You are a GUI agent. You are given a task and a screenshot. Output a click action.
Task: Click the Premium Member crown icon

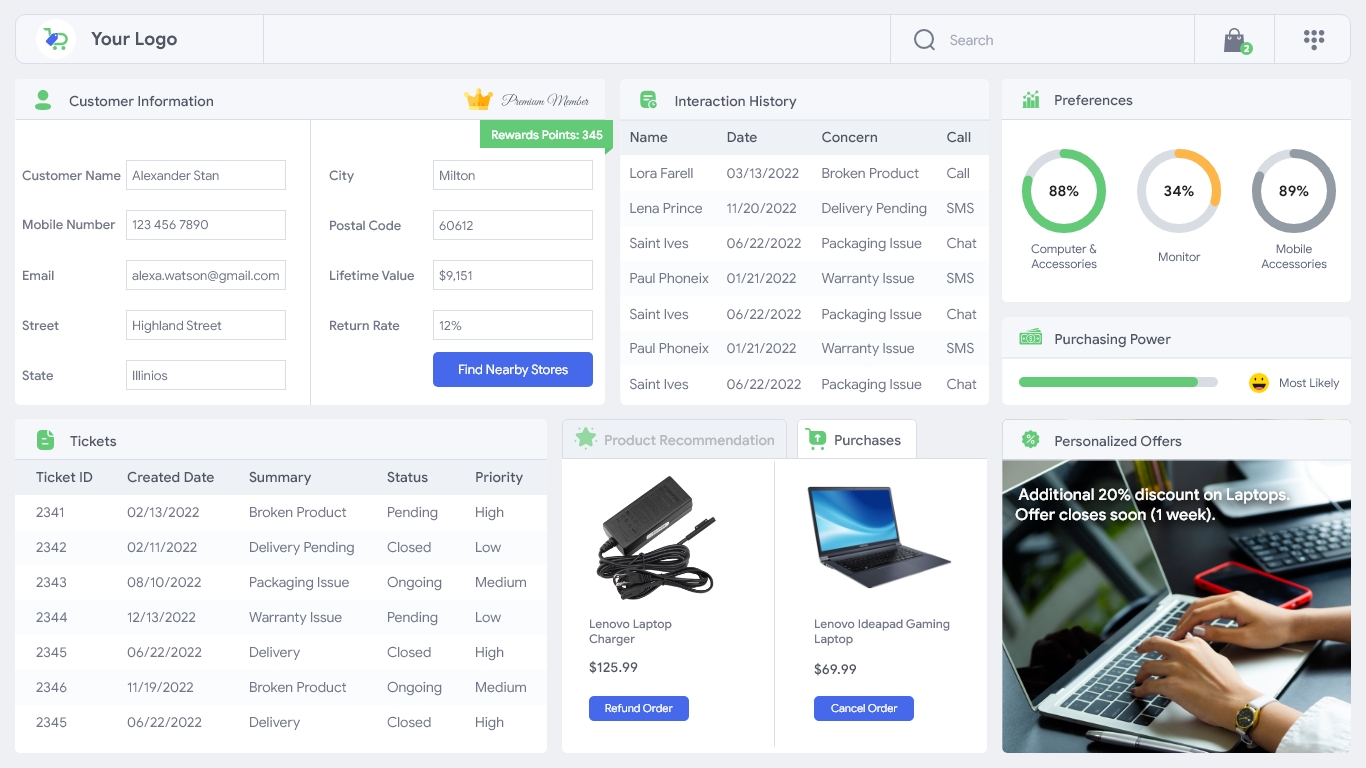479,100
